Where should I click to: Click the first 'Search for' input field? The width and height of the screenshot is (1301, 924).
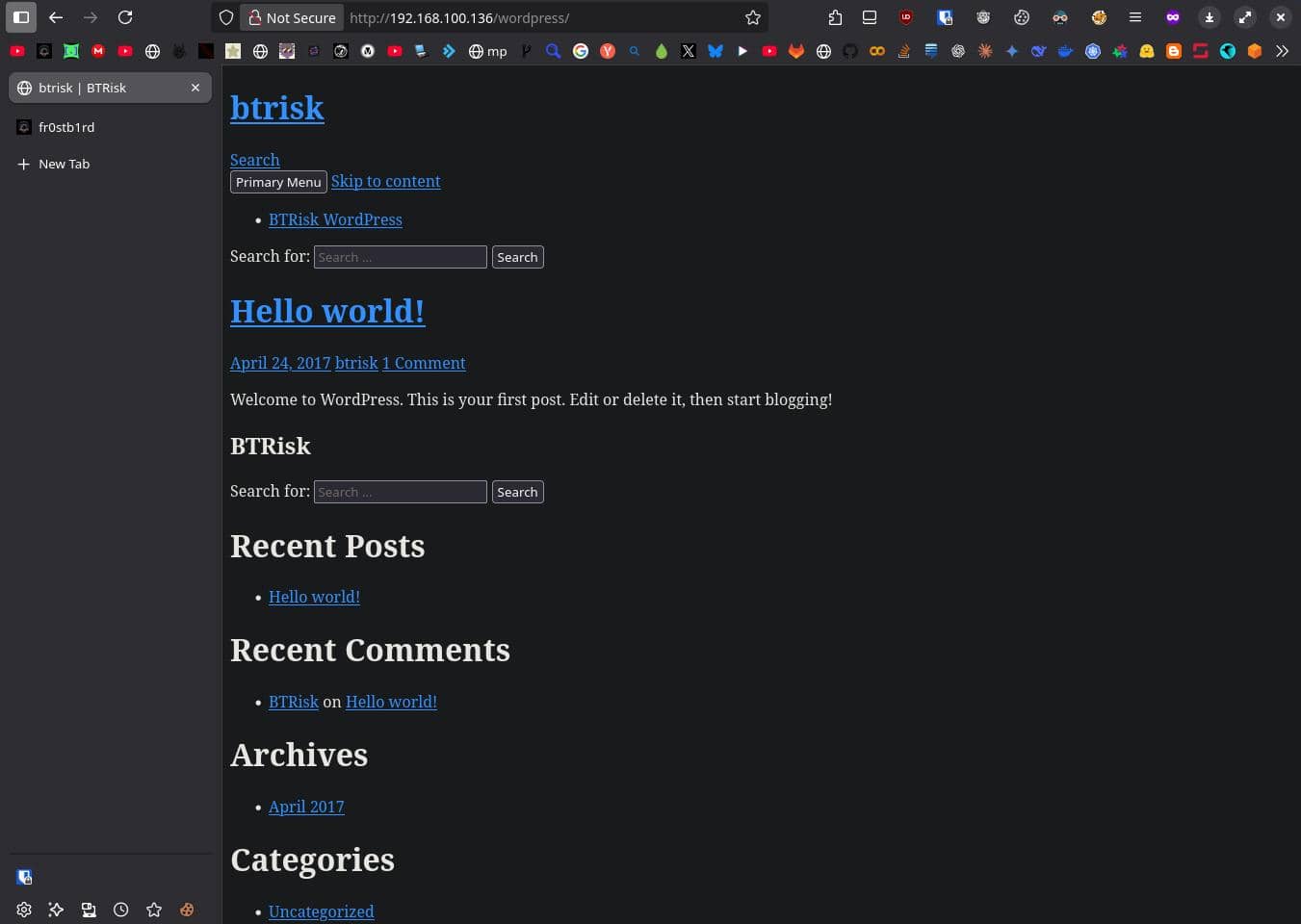point(400,257)
